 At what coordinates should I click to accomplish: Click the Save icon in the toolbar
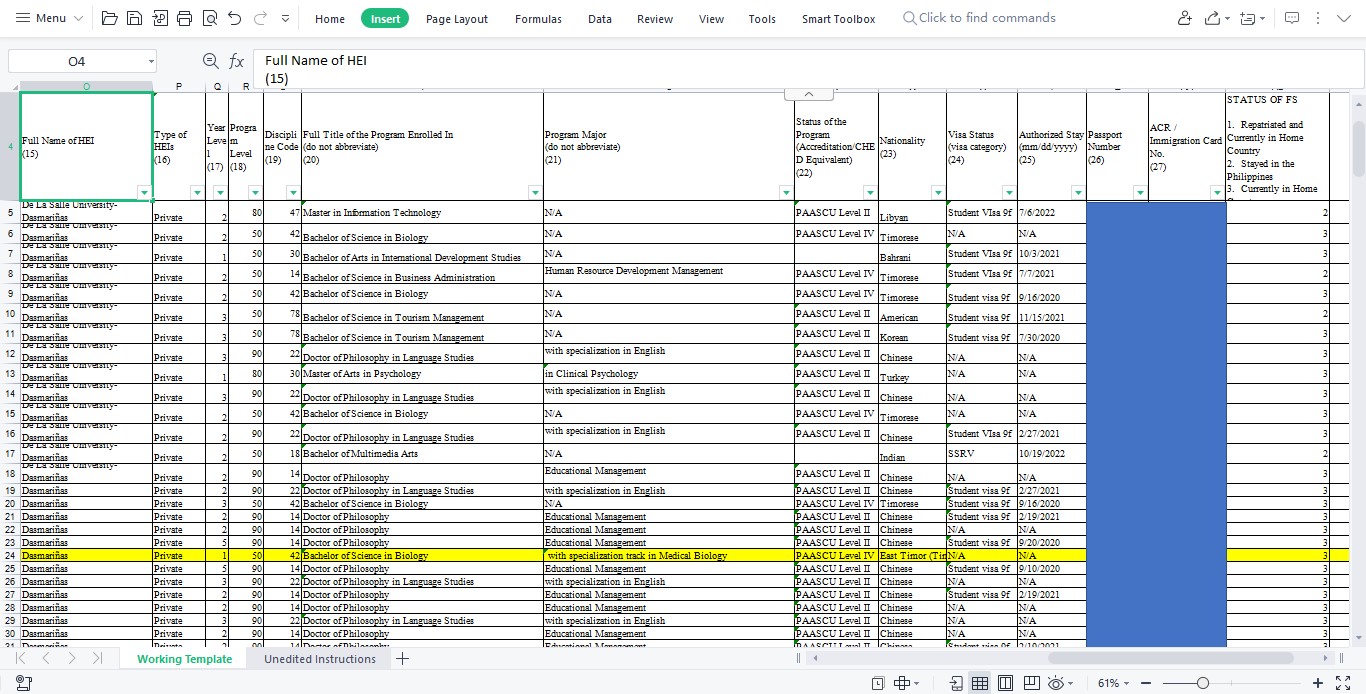135,19
